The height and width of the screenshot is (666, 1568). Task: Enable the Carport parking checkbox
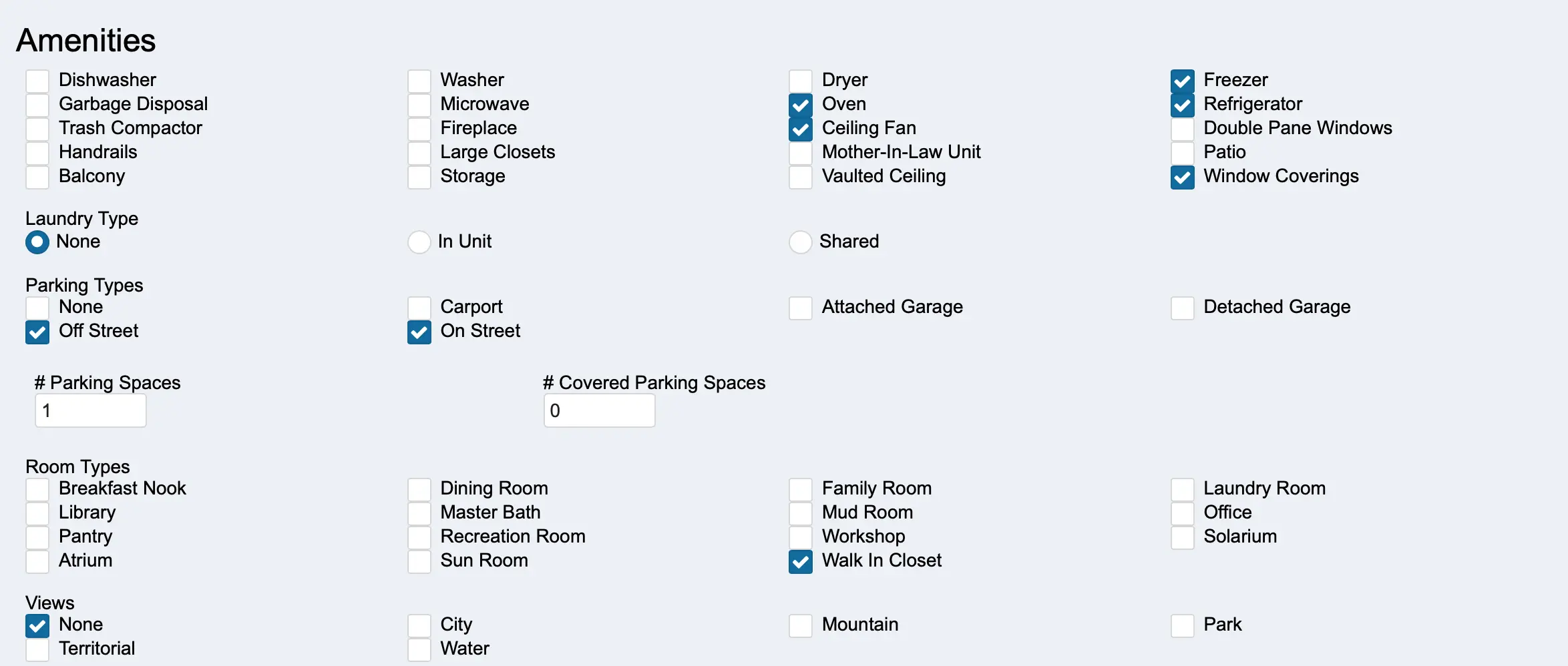(419, 308)
